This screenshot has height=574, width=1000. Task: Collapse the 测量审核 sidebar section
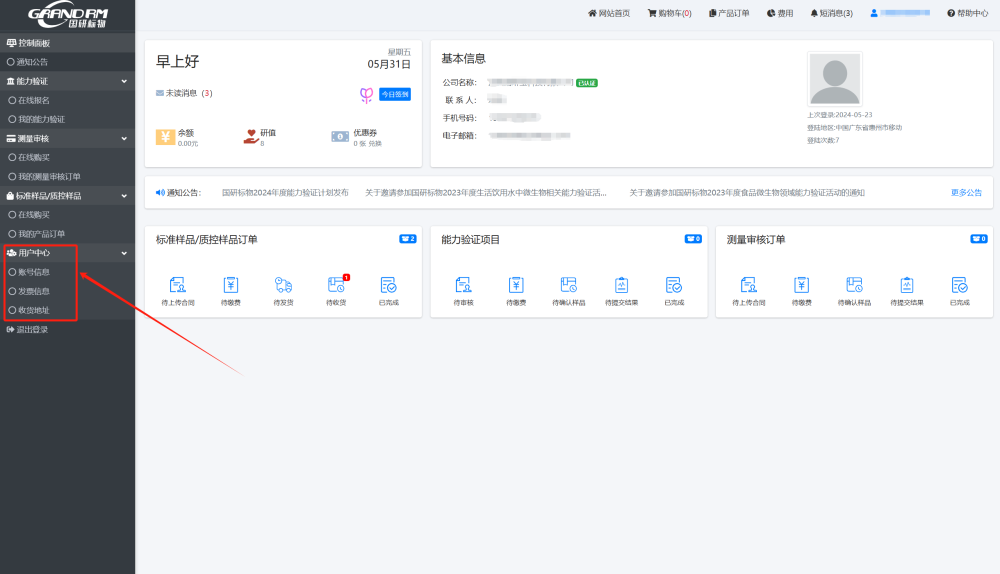[x=124, y=139]
